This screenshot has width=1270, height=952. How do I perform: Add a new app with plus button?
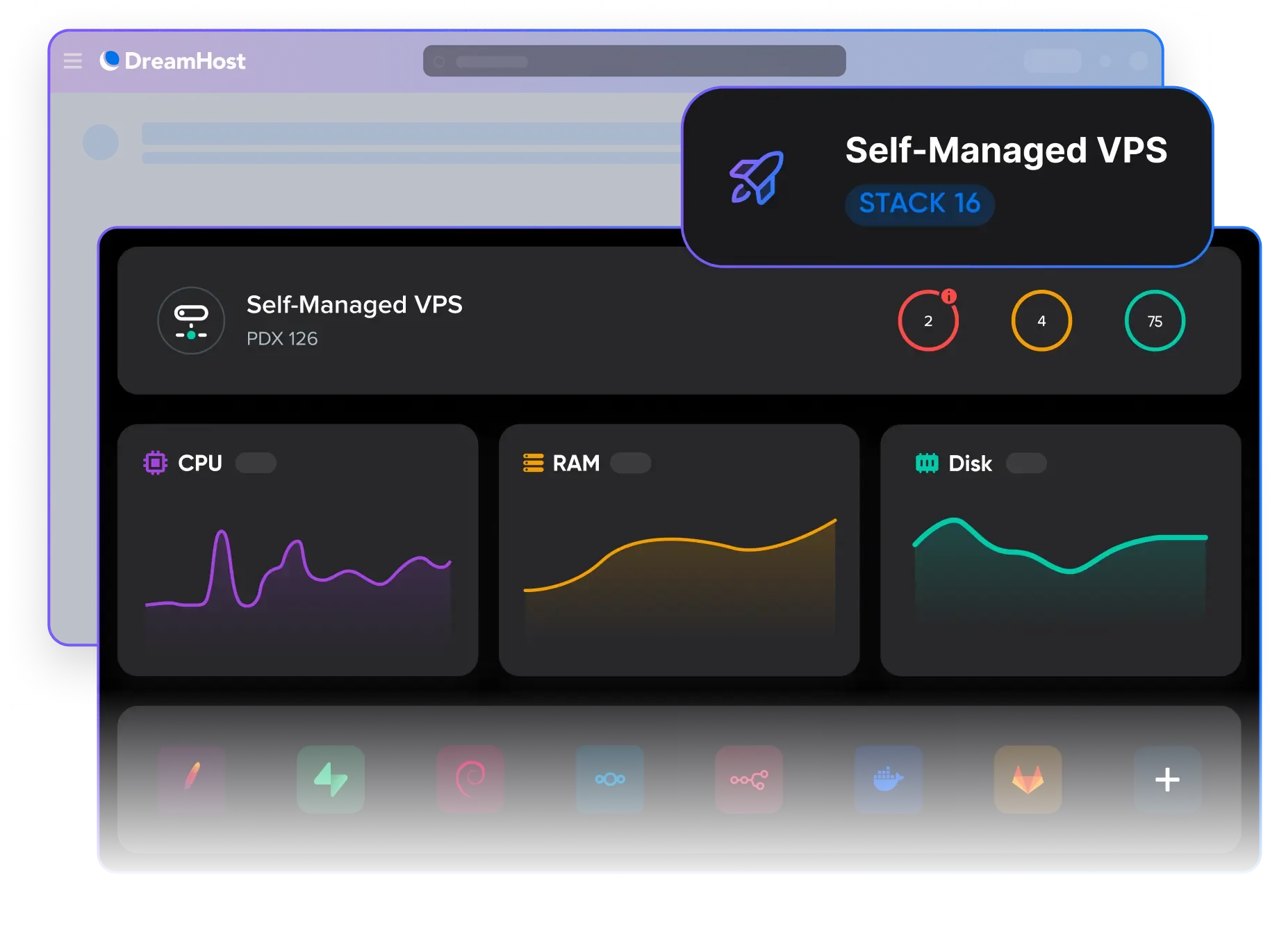click(x=1167, y=779)
